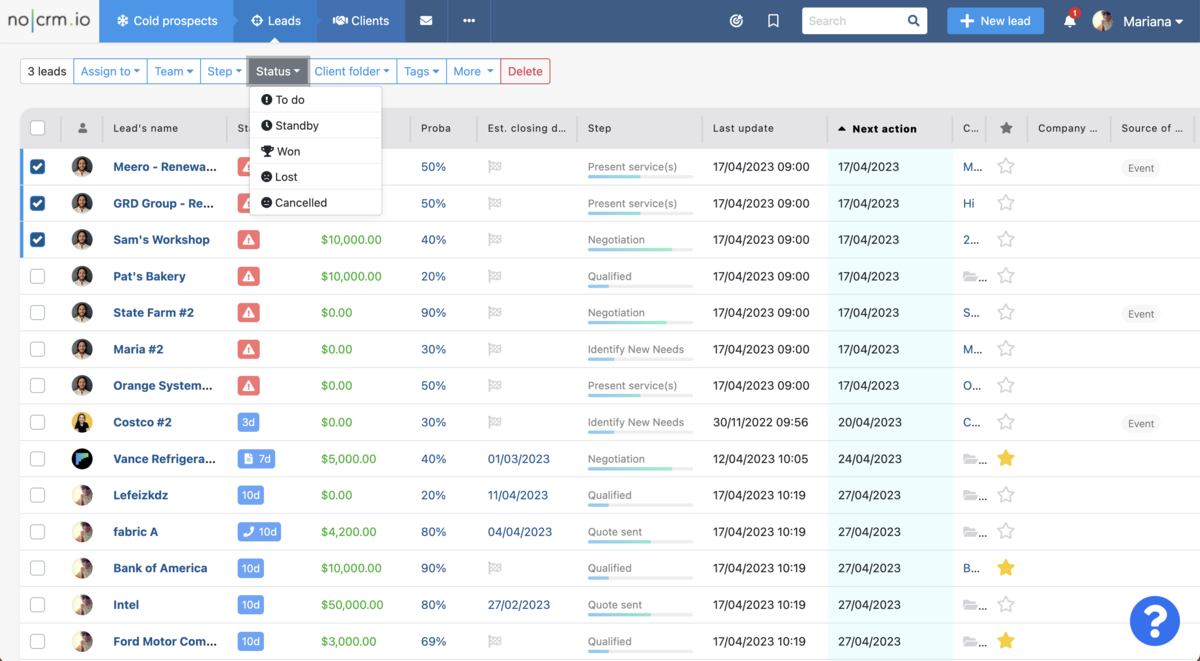Click the user column header icon
Viewport: 1200px width, 661px height.
tap(82, 128)
